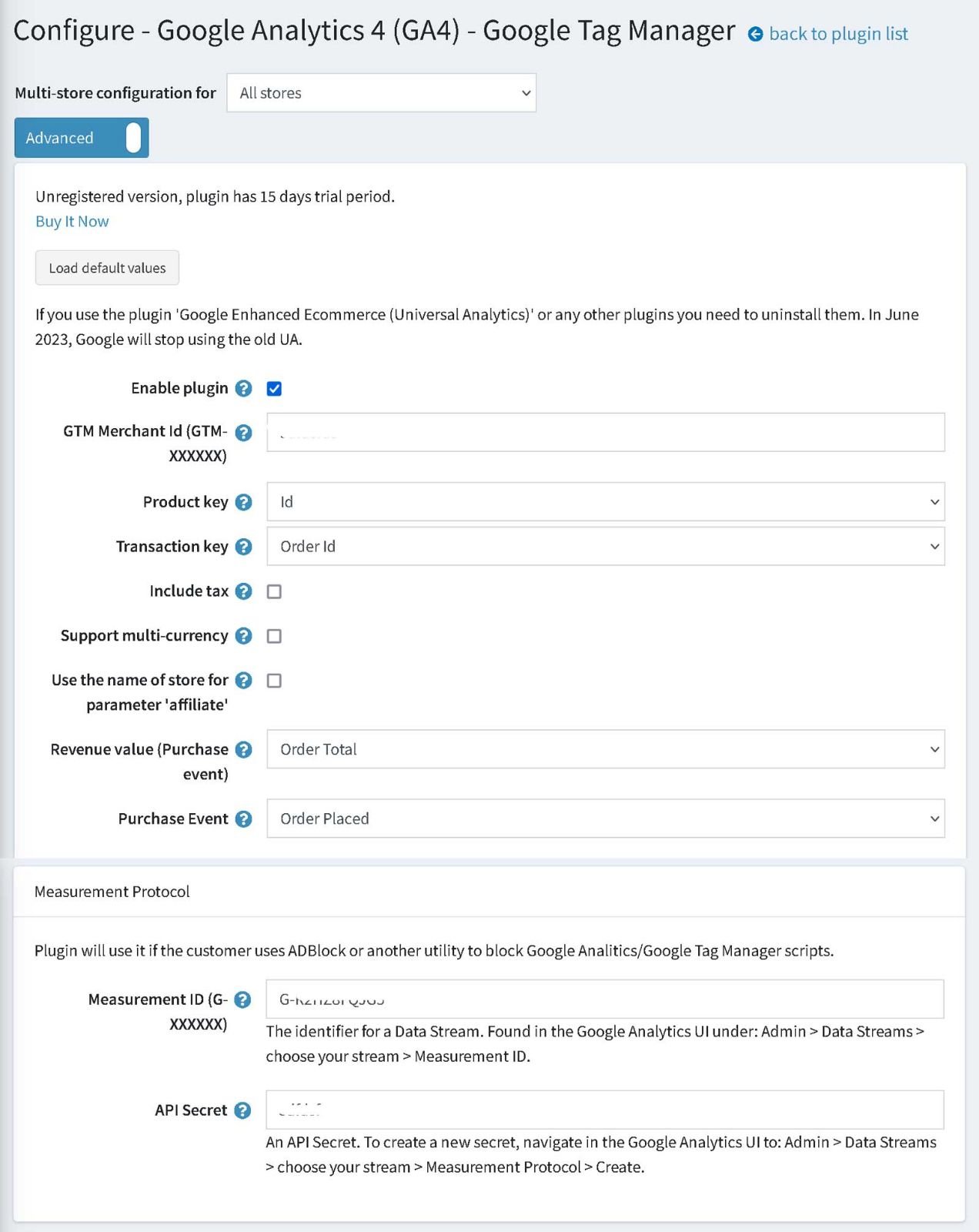
Task: Click the Measurement ID input field
Action: point(605,999)
